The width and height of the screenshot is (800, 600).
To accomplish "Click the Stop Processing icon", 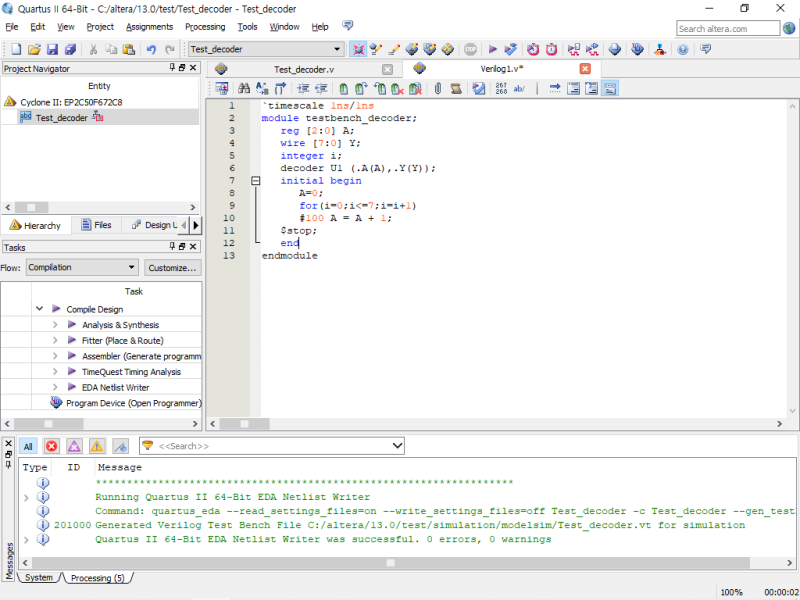I will (470, 49).
